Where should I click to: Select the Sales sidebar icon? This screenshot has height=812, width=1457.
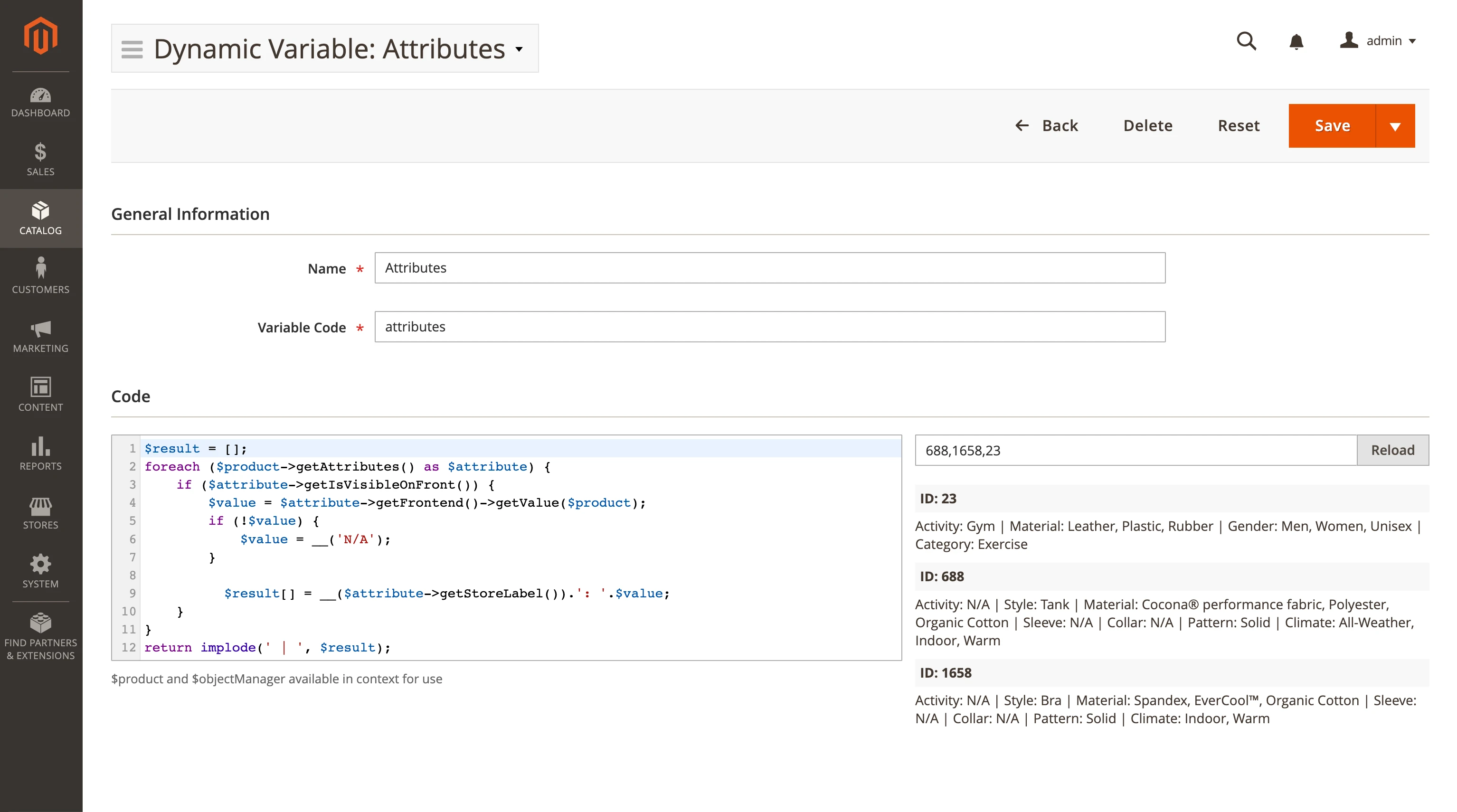point(40,160)
